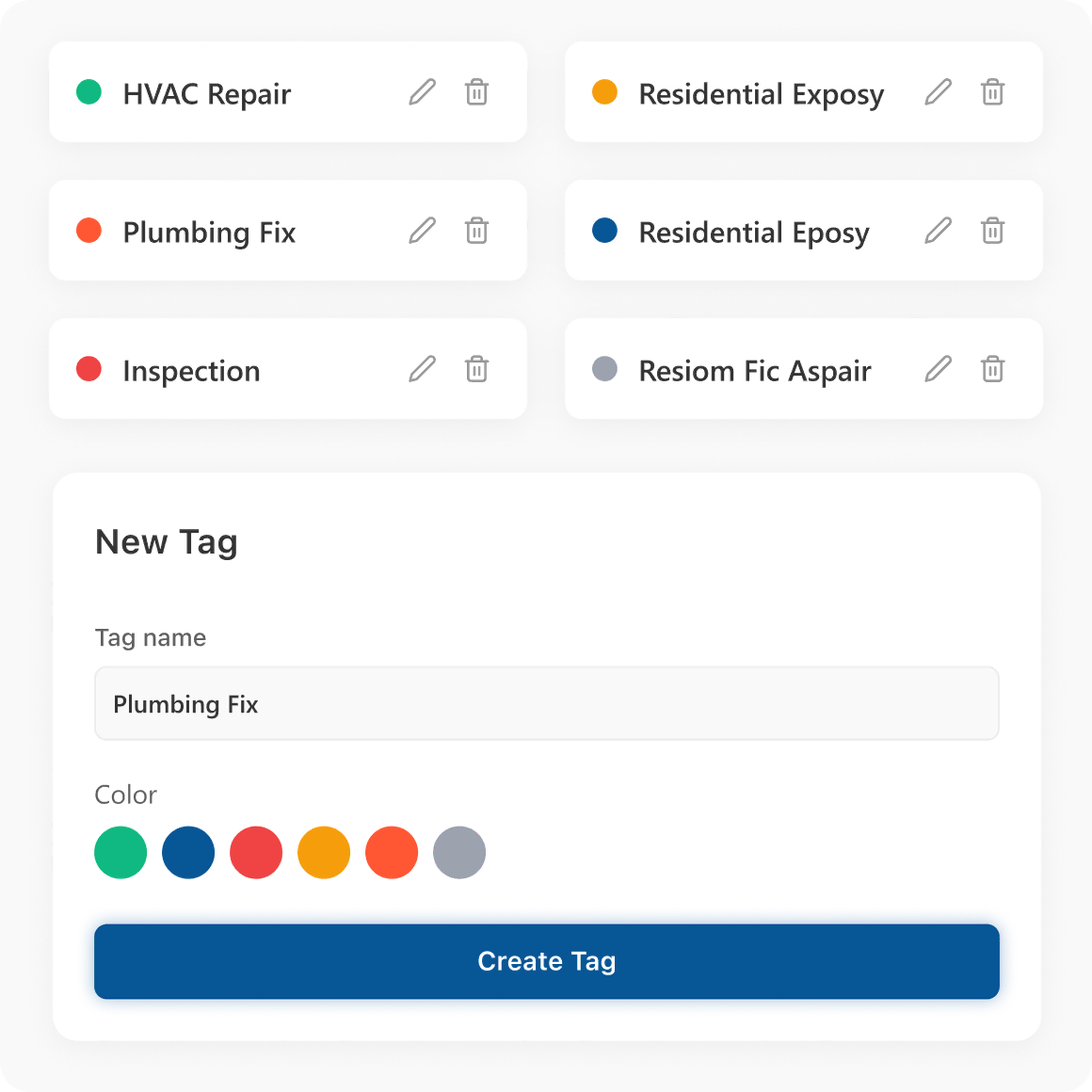Pick the green color swatch
Viewport: 1092px width, 1092px height.
pos(120,853)
